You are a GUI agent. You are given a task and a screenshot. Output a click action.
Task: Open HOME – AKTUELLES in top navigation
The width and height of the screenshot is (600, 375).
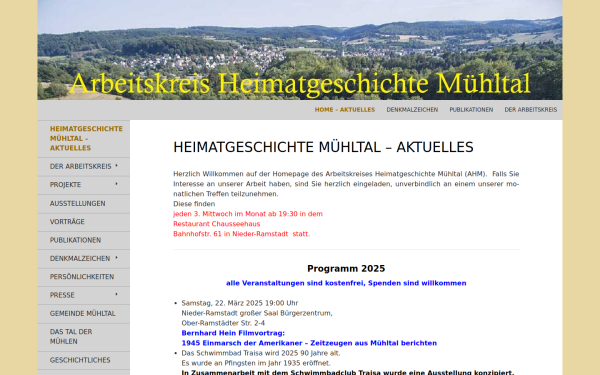click(345, 110)
